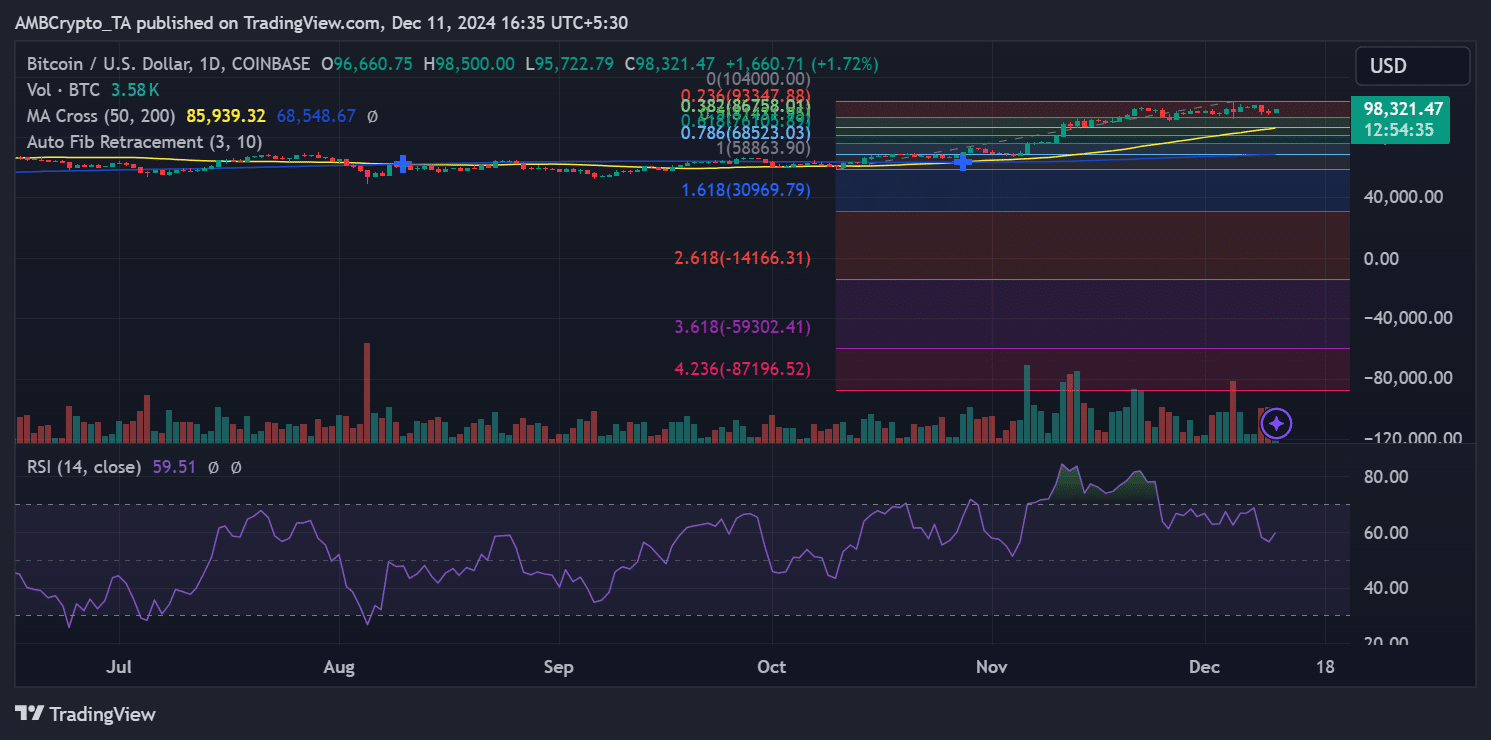The image size is (1491, 740).
Task: Click the Vol · BTC indicator legend
Action: coord(63,90)
